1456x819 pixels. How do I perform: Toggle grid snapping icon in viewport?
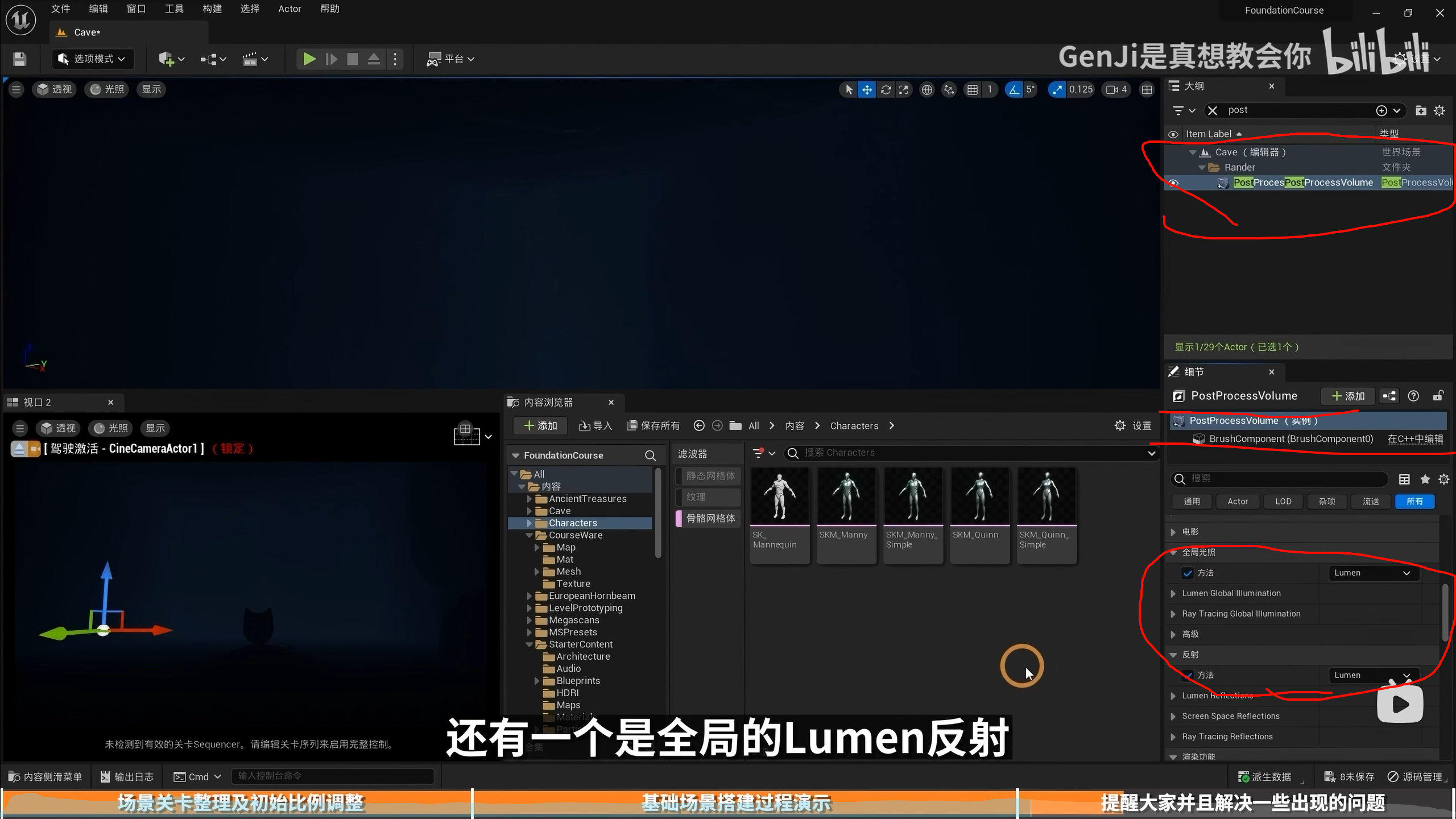click(x=973, y=89)
